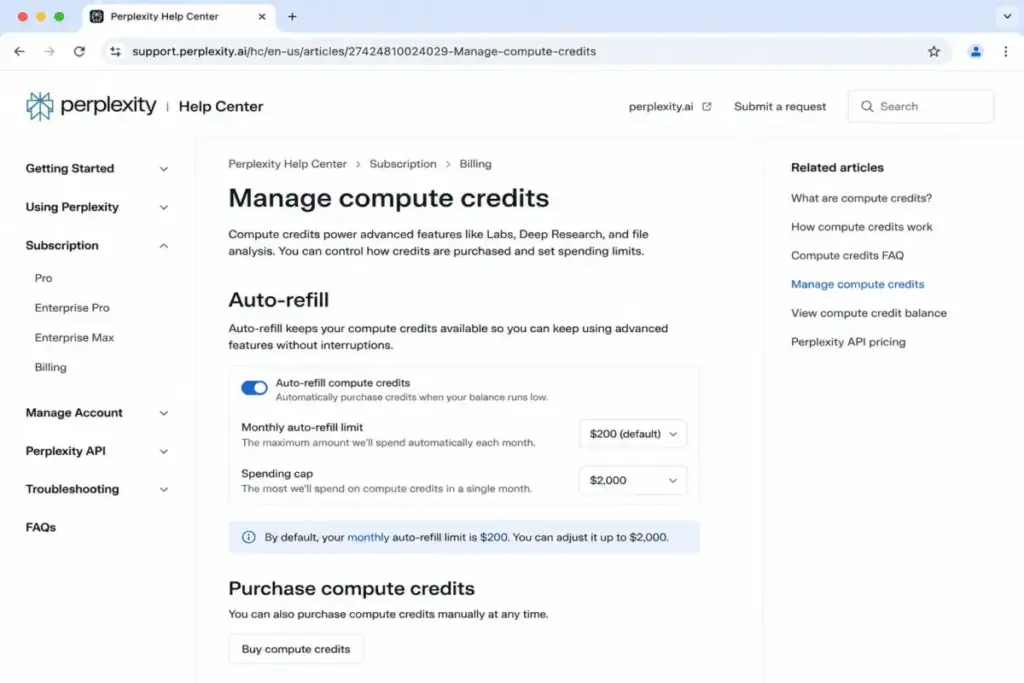The image size is (1024, 683).
Task: Select Enterprise Max in the sidebar
Action: pyautogui.click(x=74, y=338)
